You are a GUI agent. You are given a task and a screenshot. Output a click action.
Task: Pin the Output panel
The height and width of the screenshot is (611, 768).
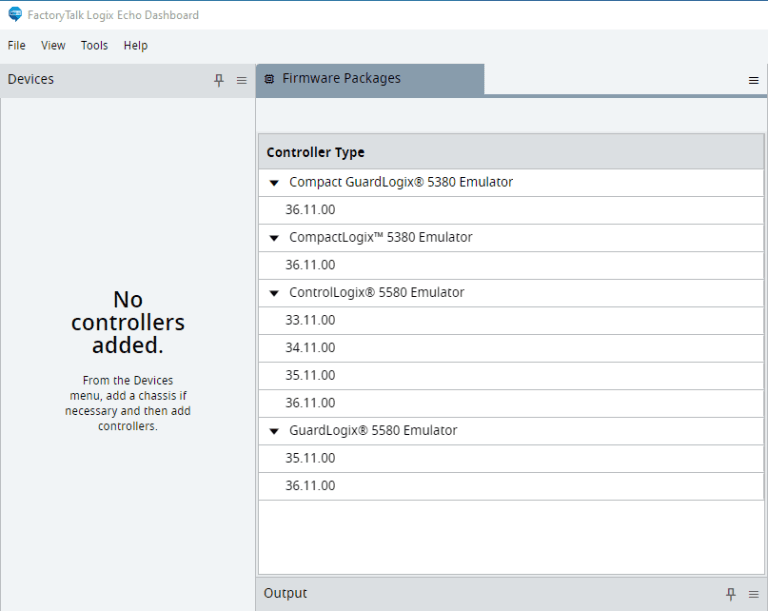click(731, 594)
